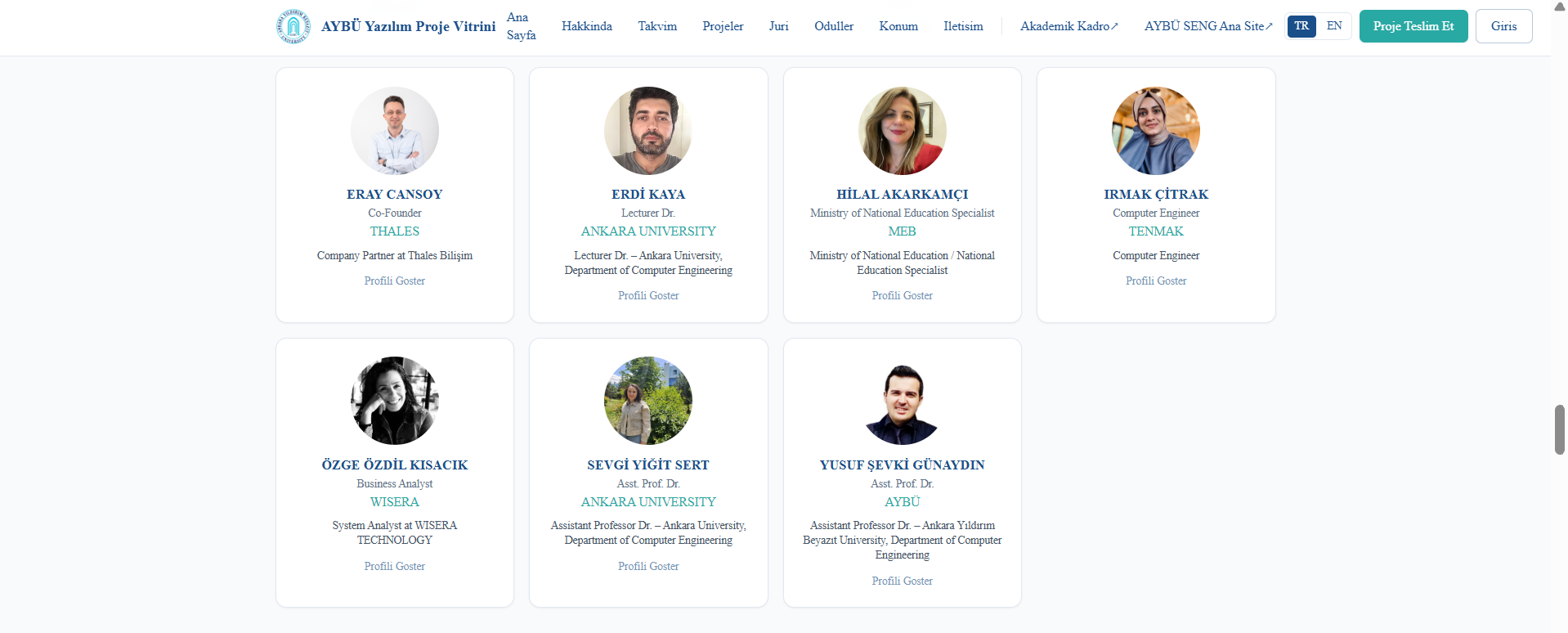Screen dimensions: 1568x633
Task: Open Profili Goster for Eray Cansoy
Action: point(395,281)
